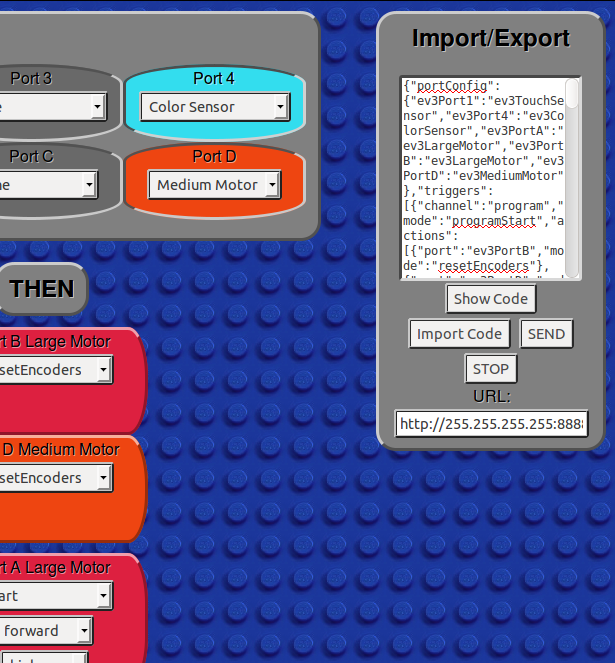
Task: Click the A Large Motor action title
Action: [55, 568]
